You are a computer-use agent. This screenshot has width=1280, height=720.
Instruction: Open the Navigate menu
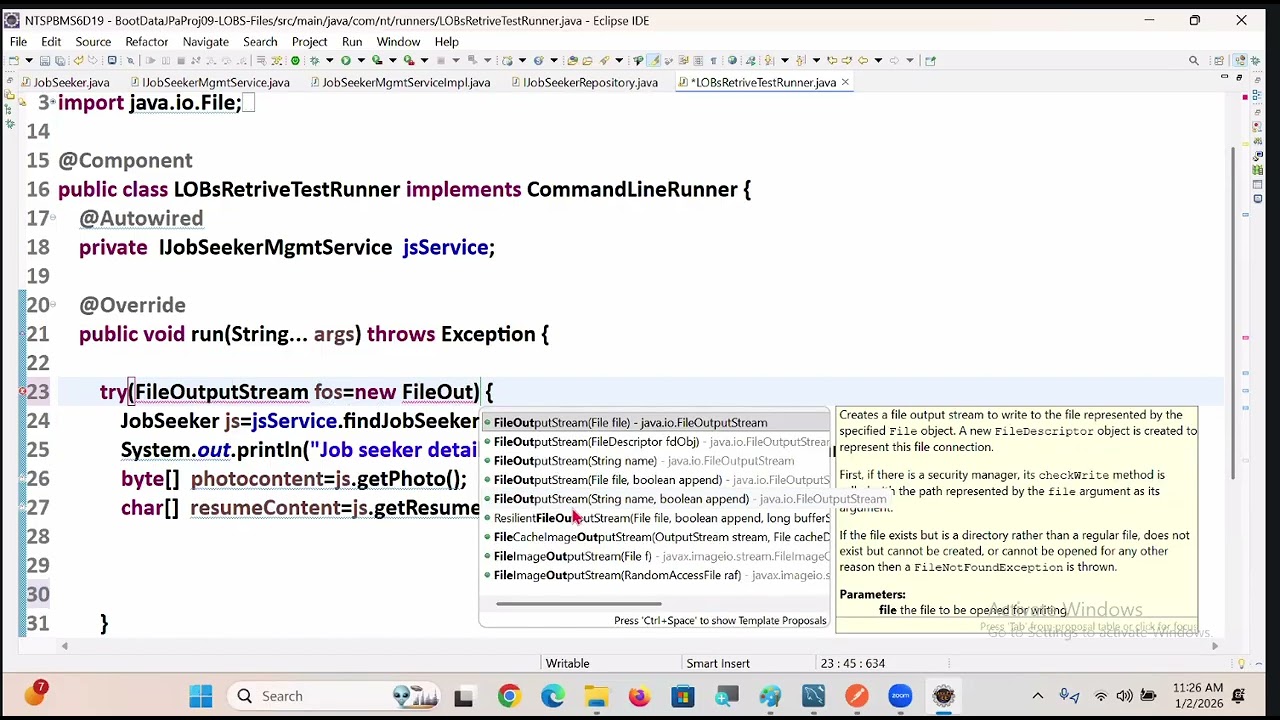(205, 41)
